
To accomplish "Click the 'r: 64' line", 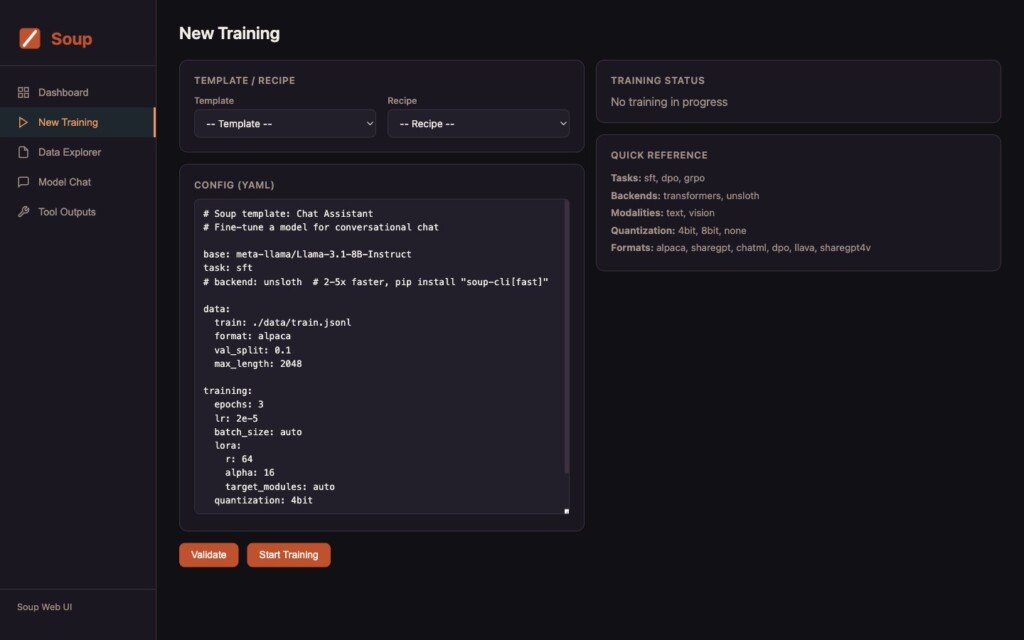I will coord(238,459).
